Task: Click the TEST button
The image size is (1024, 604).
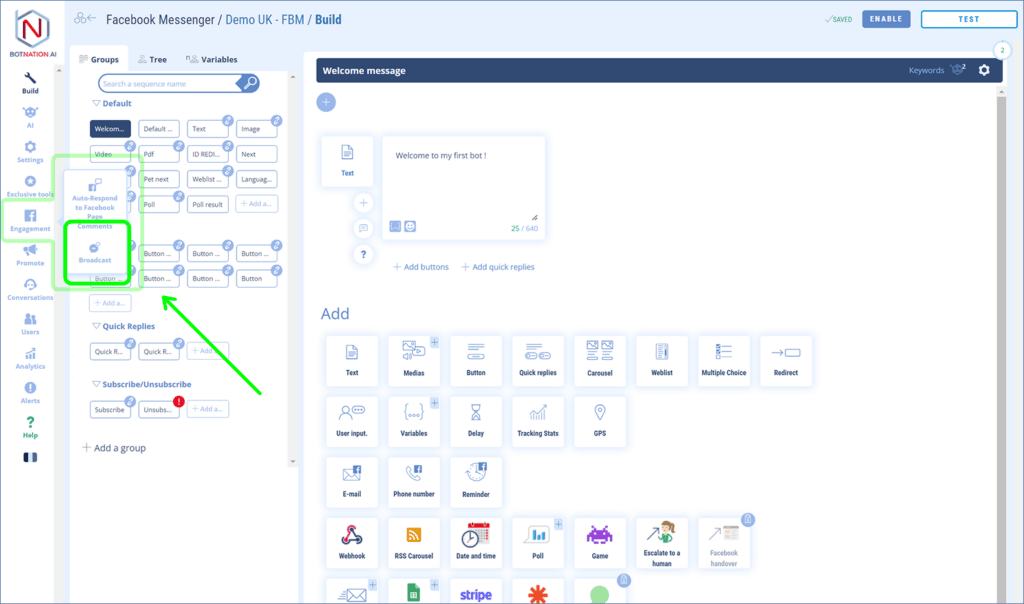Action: tap(968, 19)
